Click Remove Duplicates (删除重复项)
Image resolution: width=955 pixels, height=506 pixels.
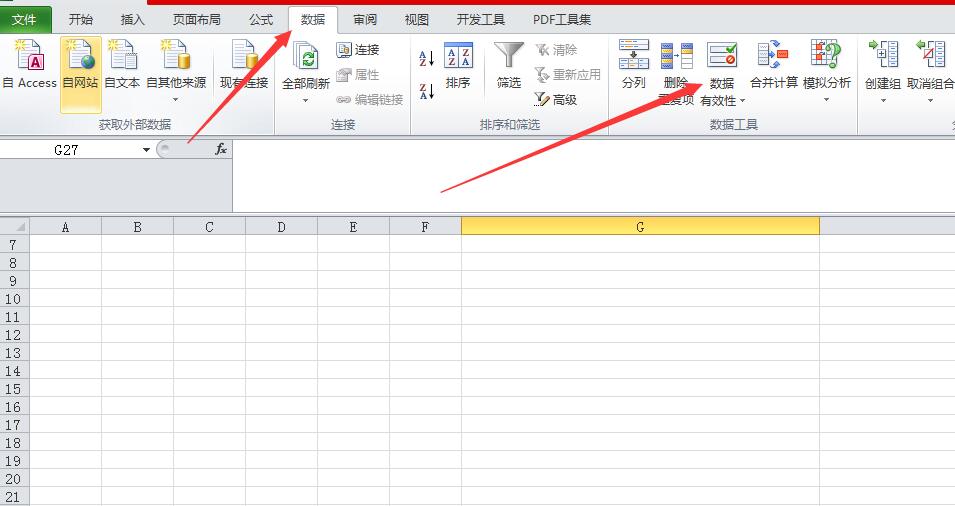point(677,72)
